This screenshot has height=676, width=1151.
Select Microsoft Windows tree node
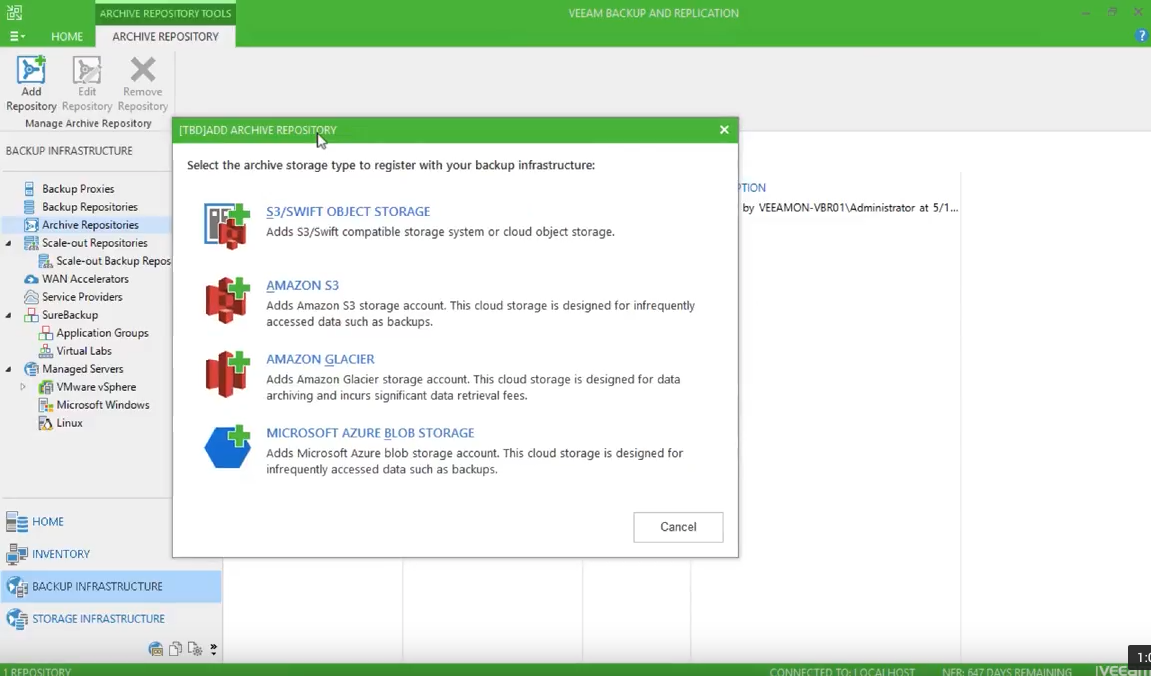click(x=103, y=404)
